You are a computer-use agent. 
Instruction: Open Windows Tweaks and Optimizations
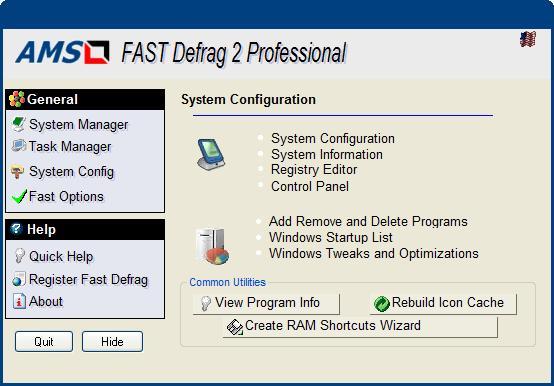pyautogui.click(x=373, y=253)
